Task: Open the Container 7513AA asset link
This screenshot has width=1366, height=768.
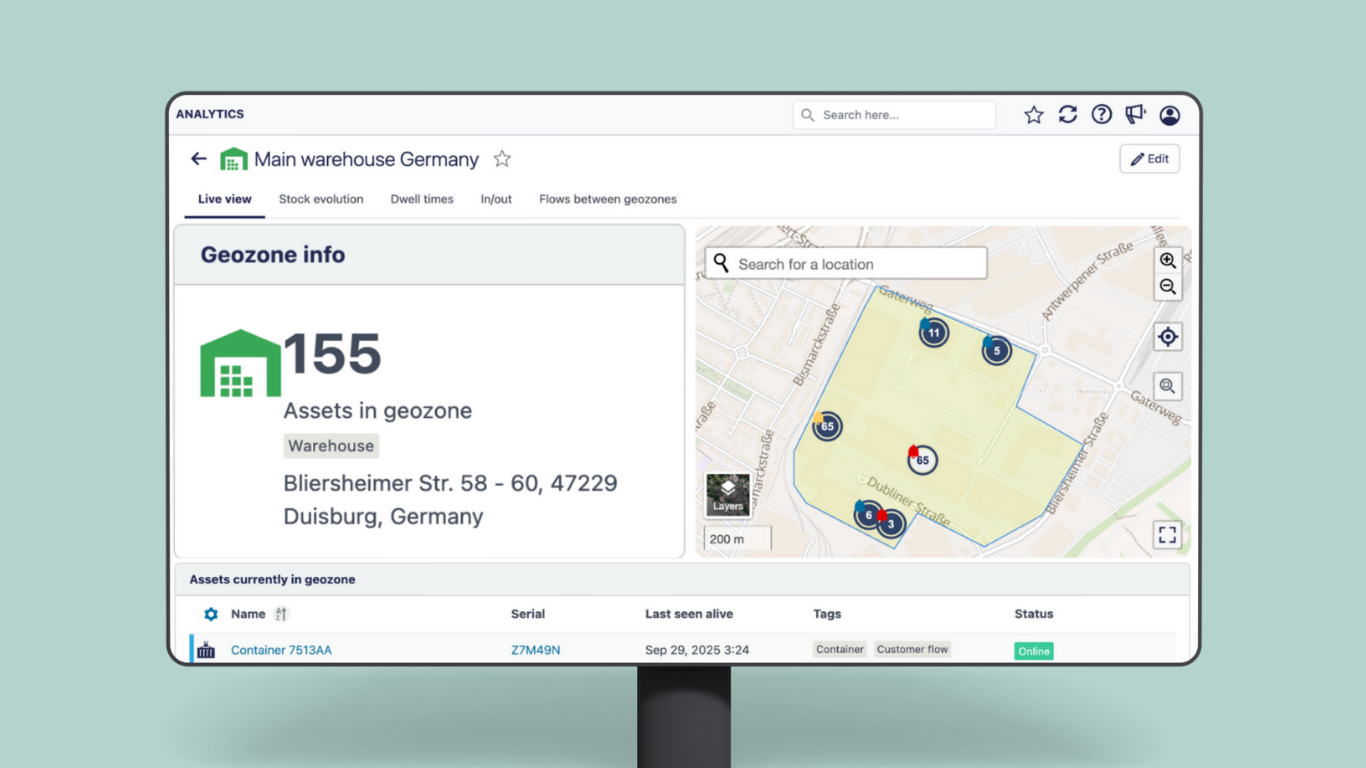Action: [281, 650]
